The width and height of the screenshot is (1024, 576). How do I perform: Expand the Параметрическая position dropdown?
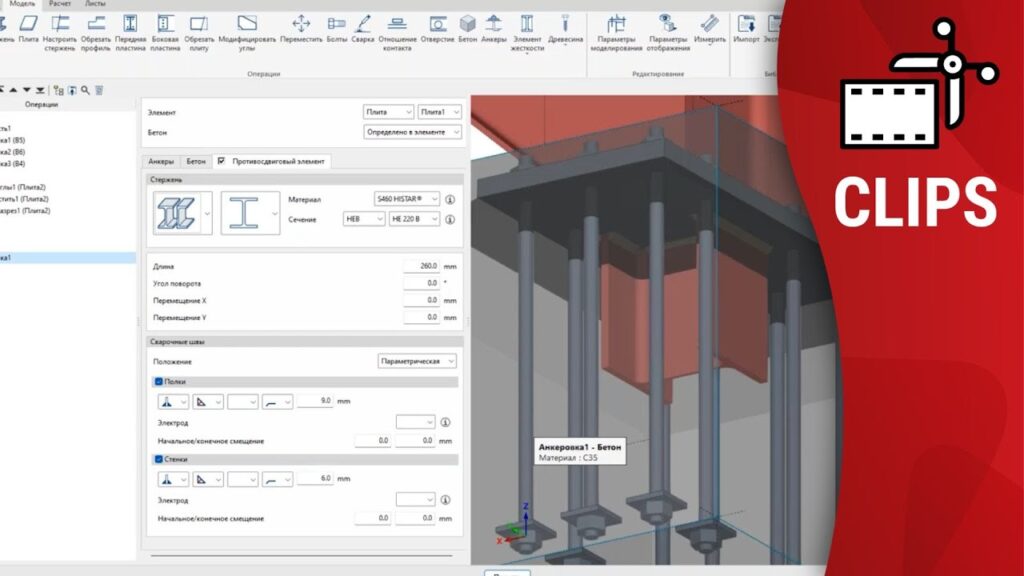[x=417, y=361]
